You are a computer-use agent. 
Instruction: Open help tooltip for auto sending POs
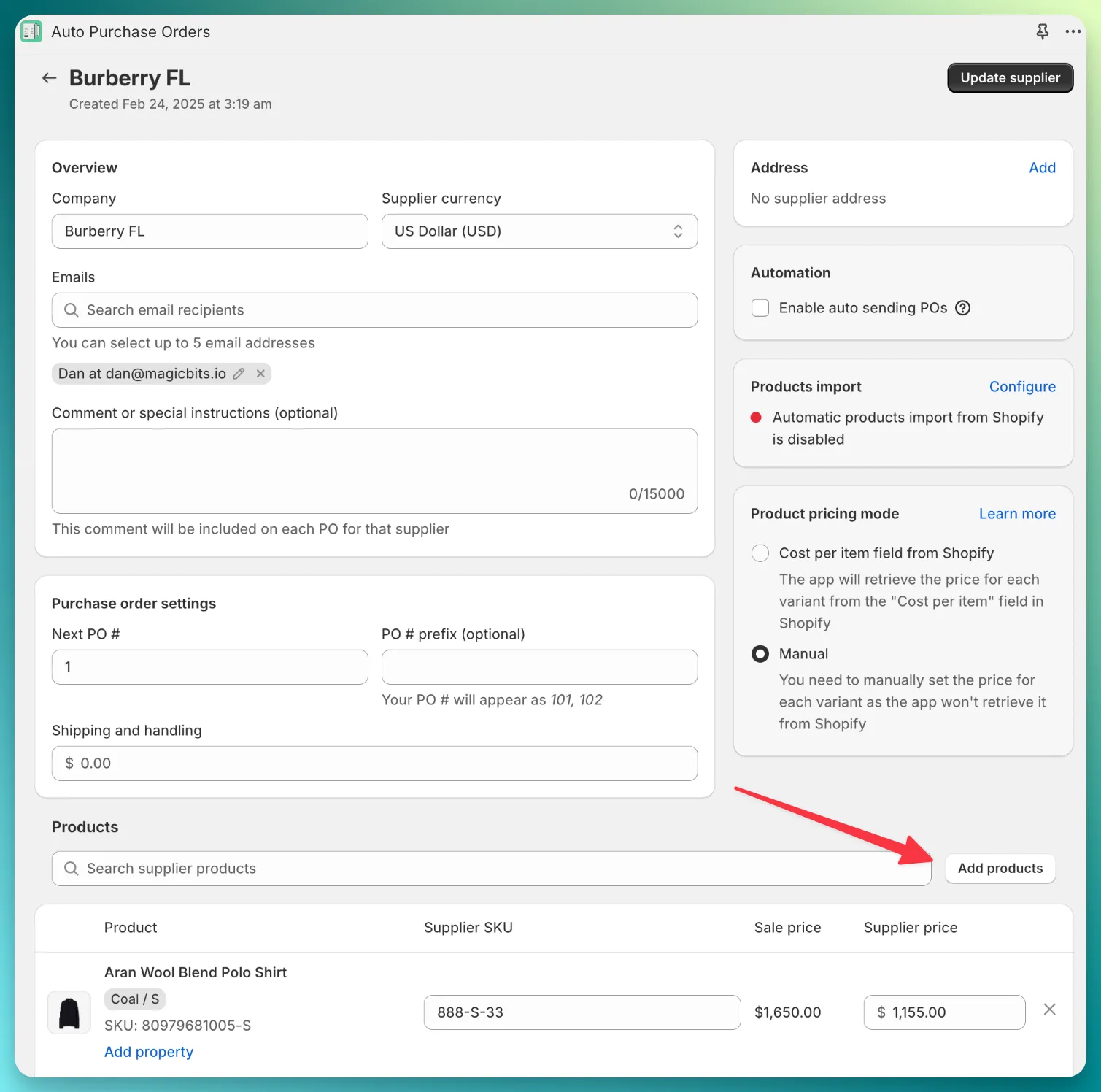point(963,308)
